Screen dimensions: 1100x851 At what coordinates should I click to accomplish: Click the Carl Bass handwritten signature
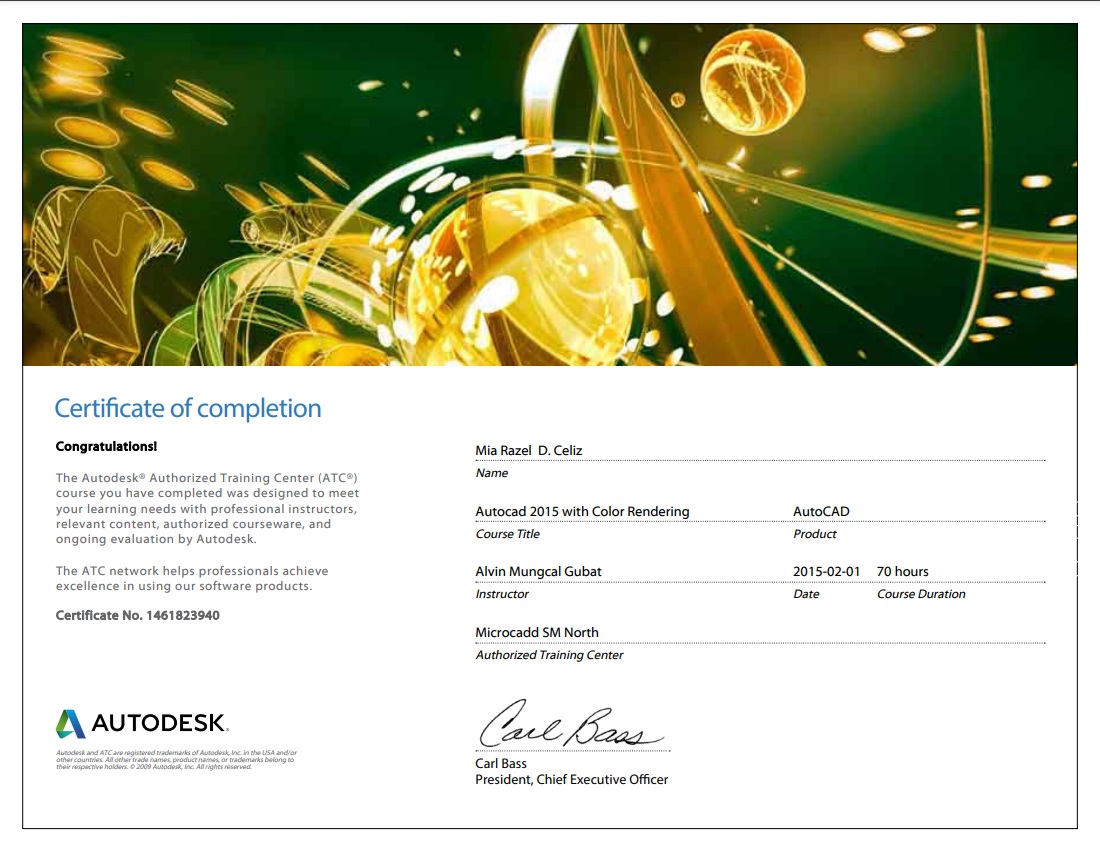click(x=570, y=724)
